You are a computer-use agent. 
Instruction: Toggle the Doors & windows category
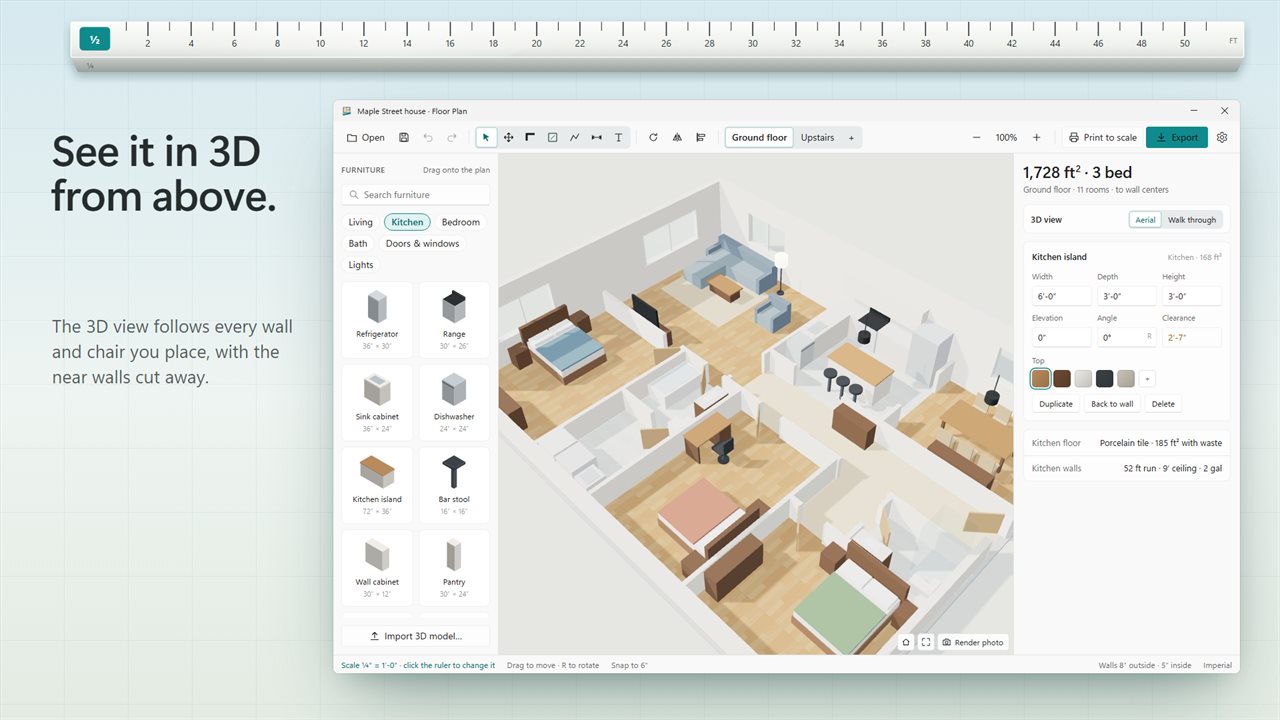[x=422, y=244]
